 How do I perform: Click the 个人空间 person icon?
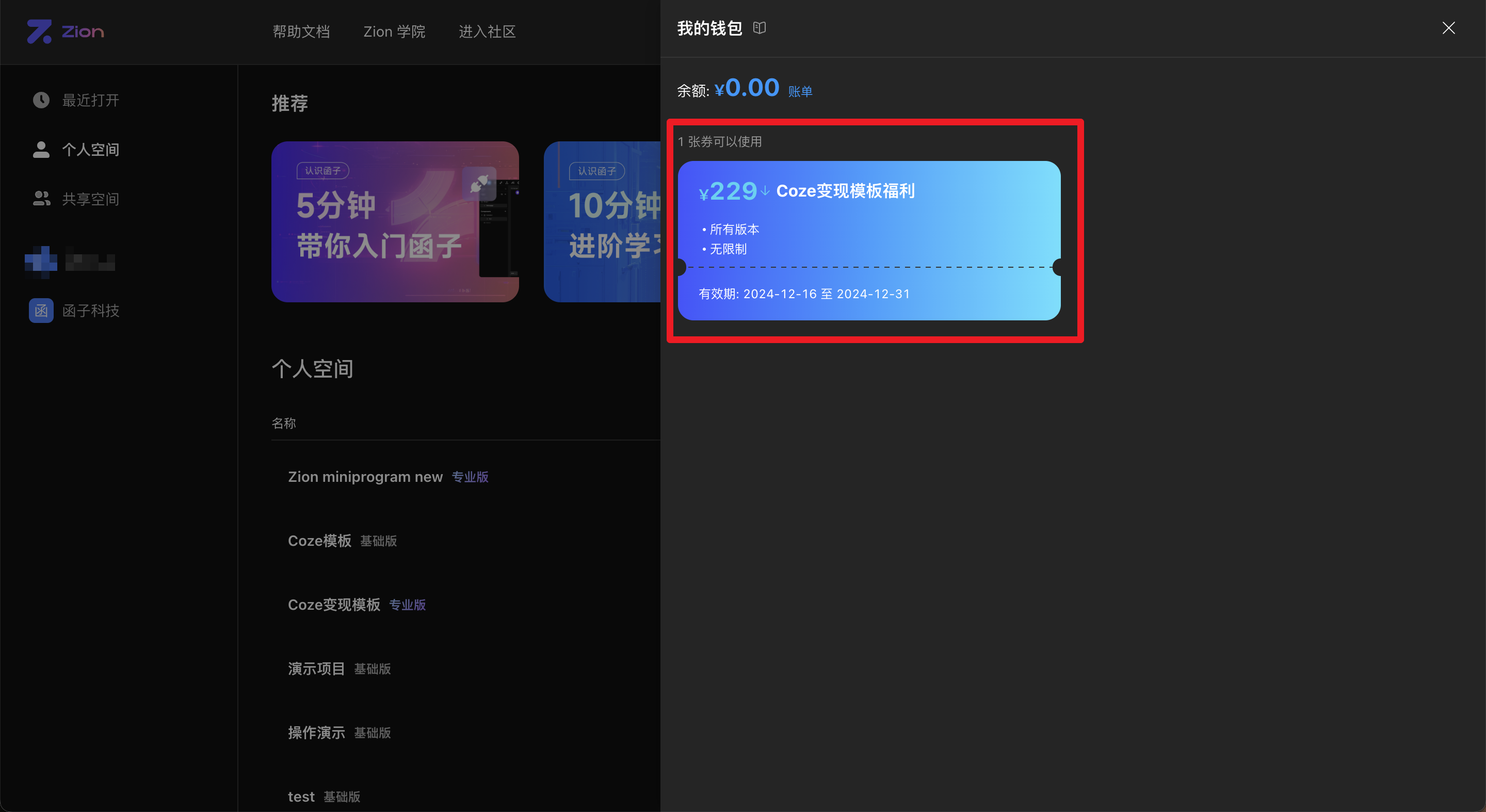coord(41,150)
